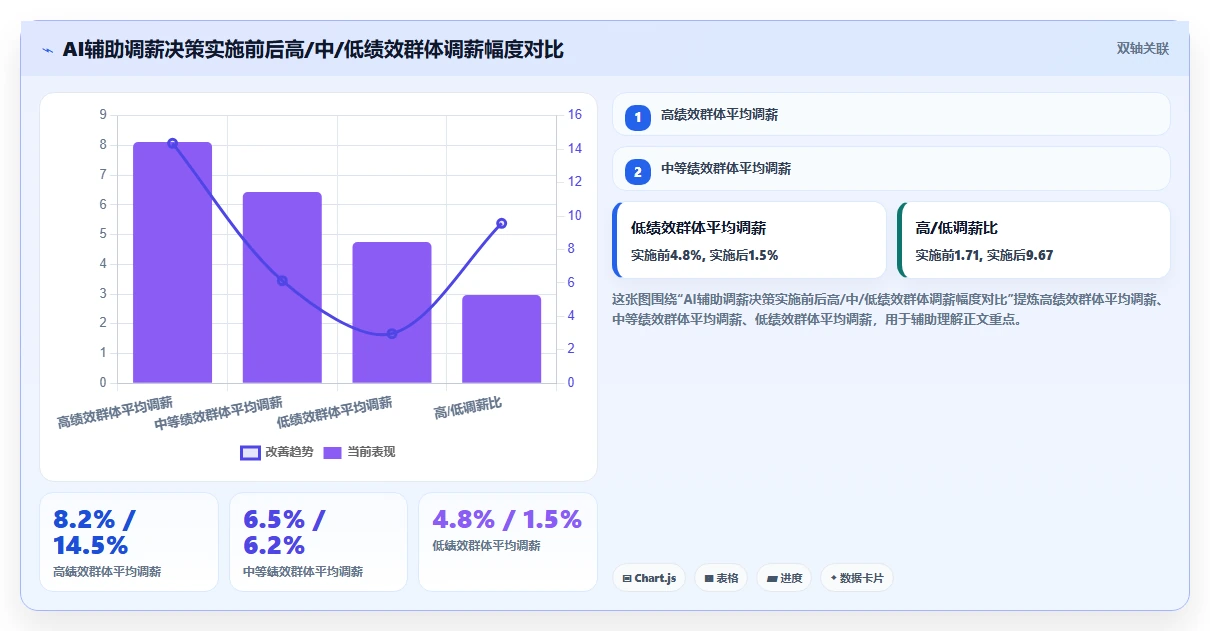Click the 8.2% / 14.5% stat card
The width and height of the screenshot is (1210, 631).
129,542
